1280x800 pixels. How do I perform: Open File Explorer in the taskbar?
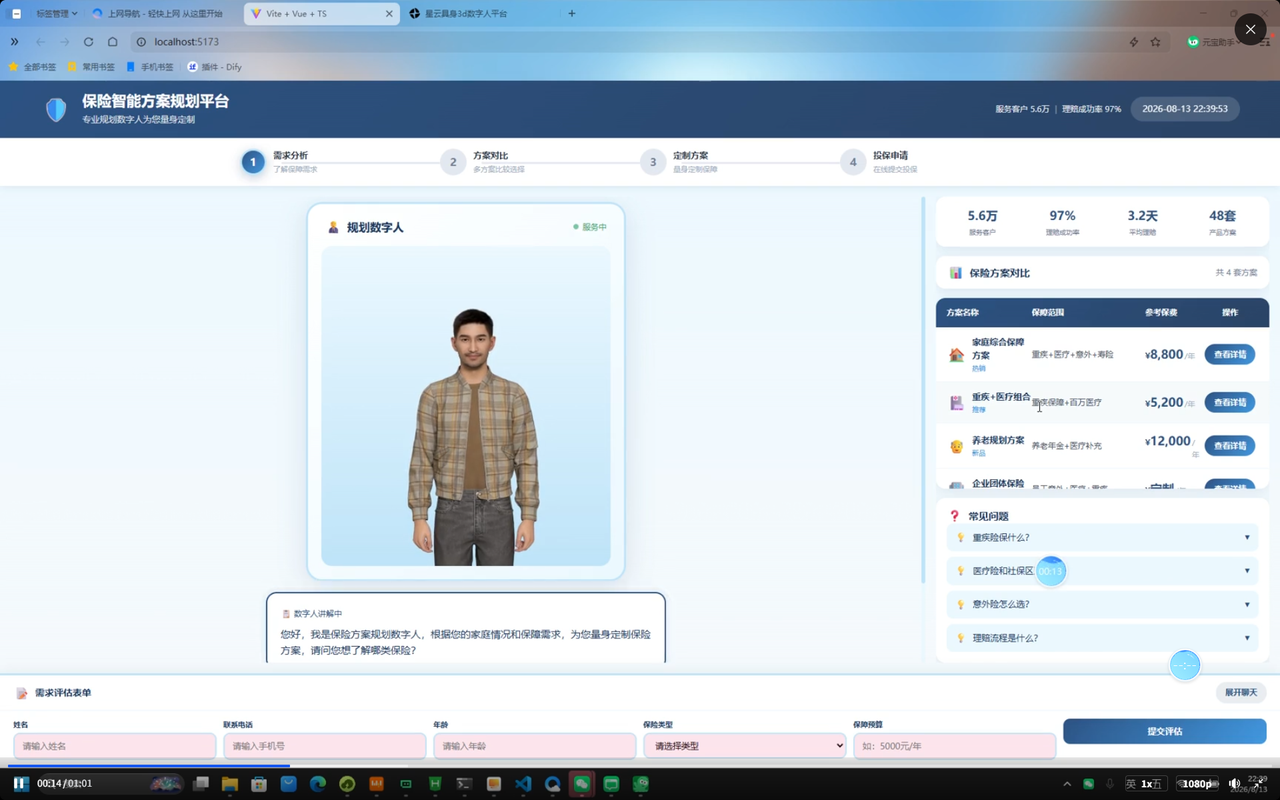pos(230,784)
